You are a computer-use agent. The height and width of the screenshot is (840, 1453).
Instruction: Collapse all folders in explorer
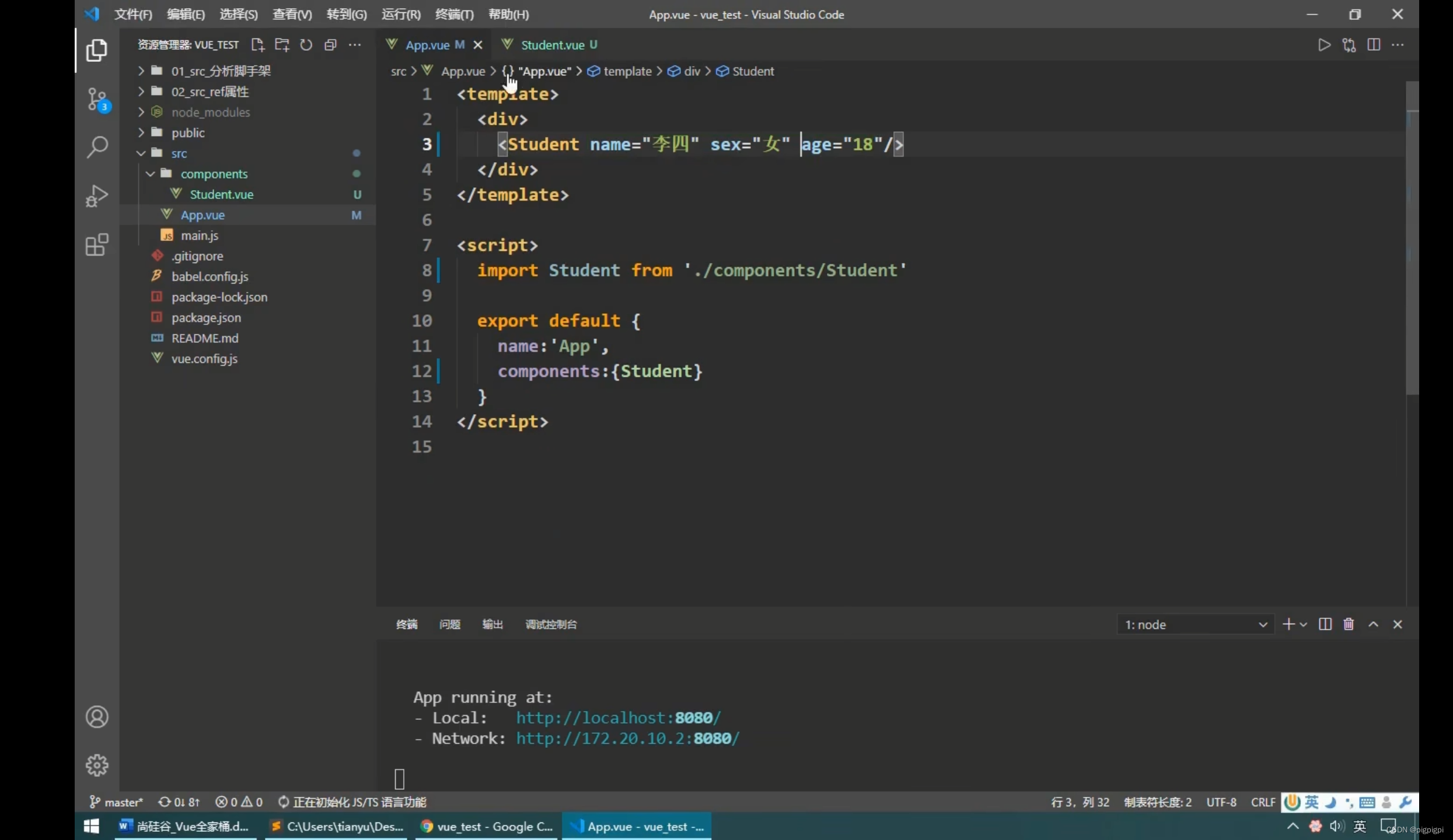330,45
